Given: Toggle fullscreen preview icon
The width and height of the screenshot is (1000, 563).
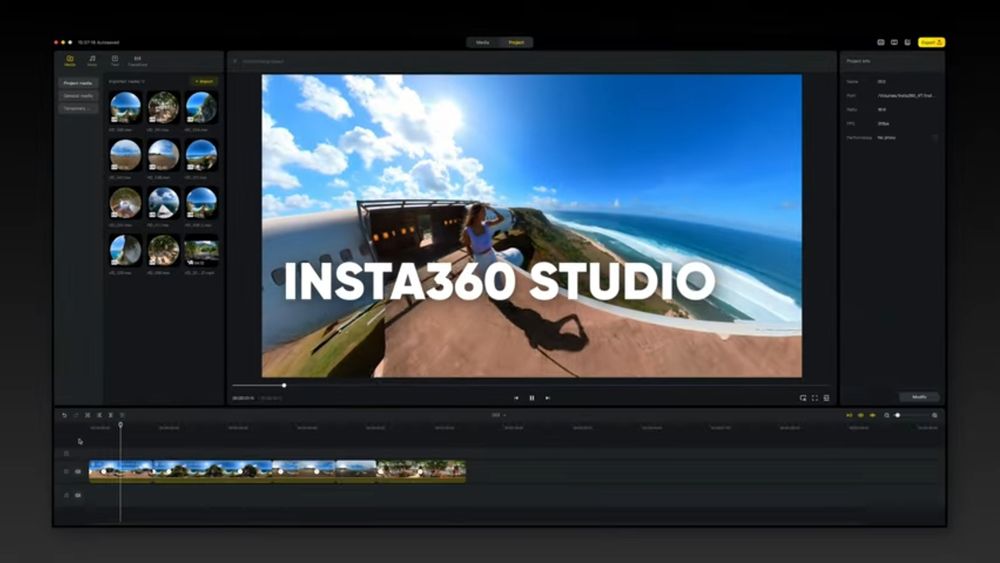Looking at the screenshot, I should pyautogui.click(x=815, y=398).
